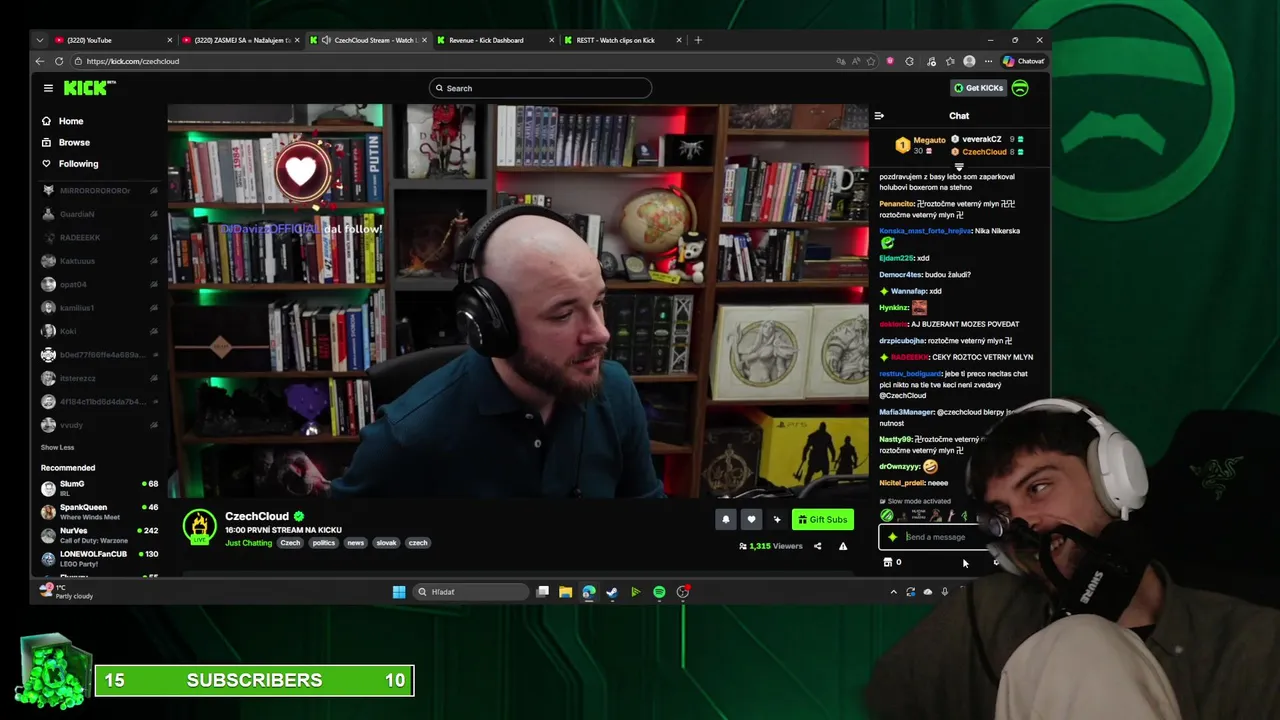Open the Just Chatting category link
This screenshot has height=720, width=1280.
248,543
